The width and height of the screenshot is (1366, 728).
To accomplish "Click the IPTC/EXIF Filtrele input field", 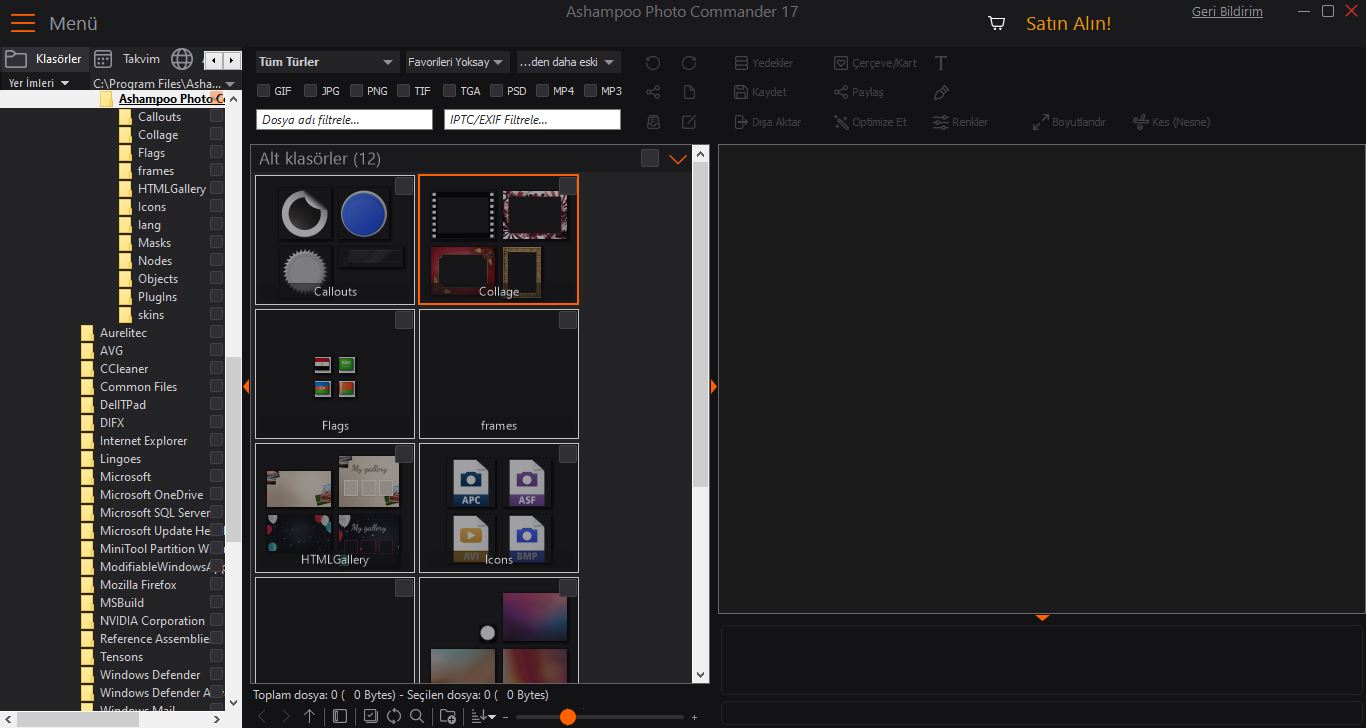I will click(x=533, y=120).
